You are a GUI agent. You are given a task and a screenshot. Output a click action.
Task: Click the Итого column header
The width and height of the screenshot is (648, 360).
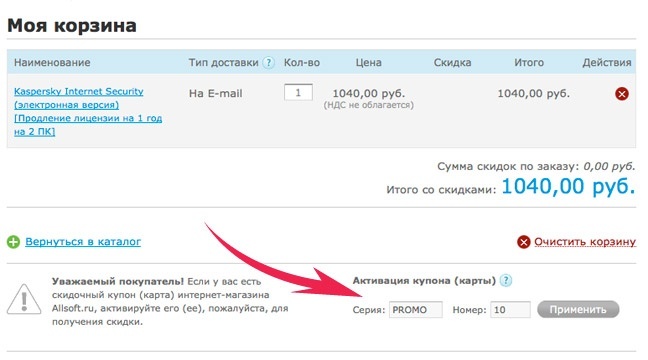(x=529, y=62)
